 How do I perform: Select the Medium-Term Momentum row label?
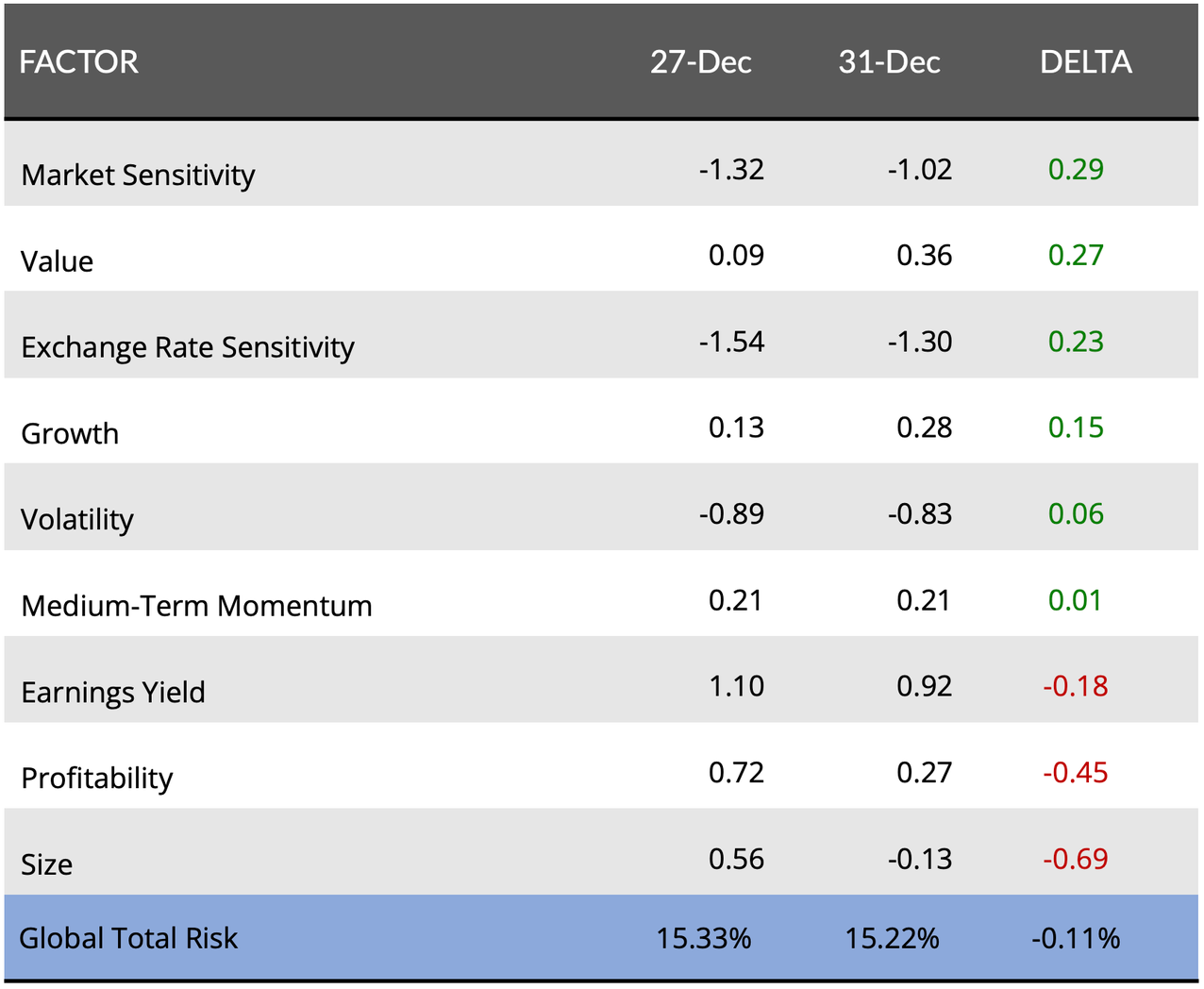[x=196, y=606]
